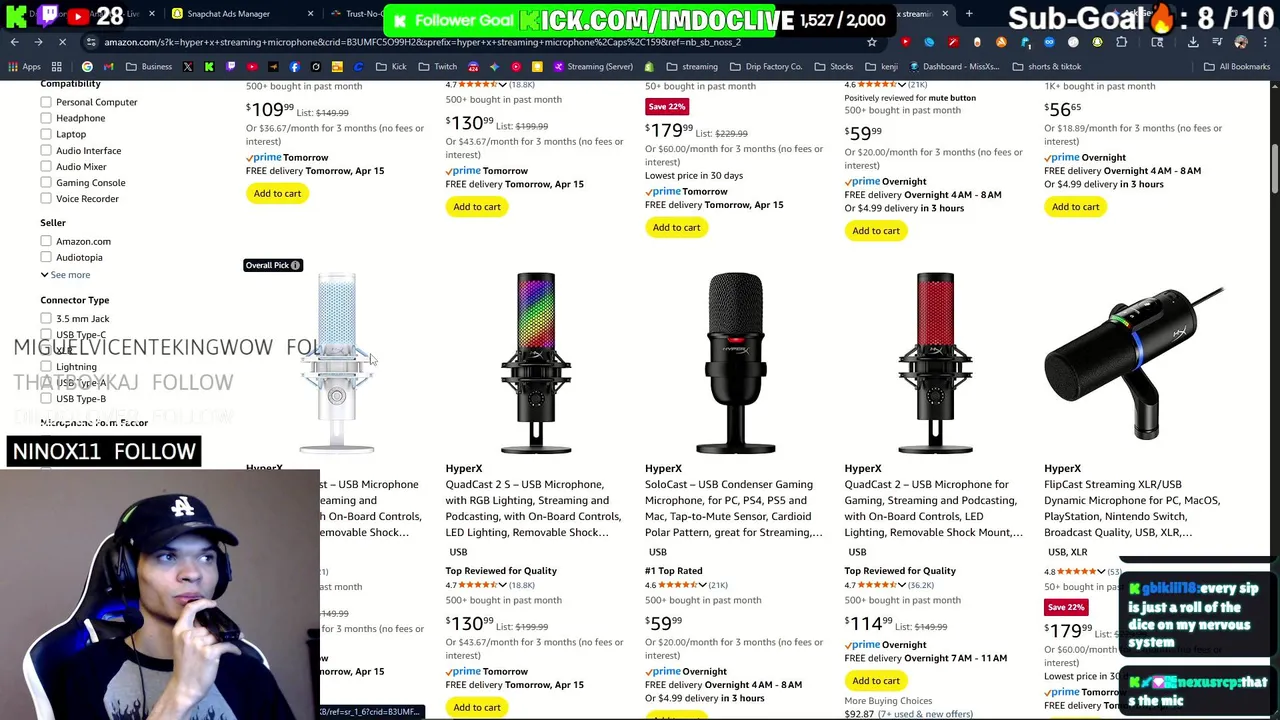Select the QuadCast 2 S RGB microphone image

pos(536,362)
